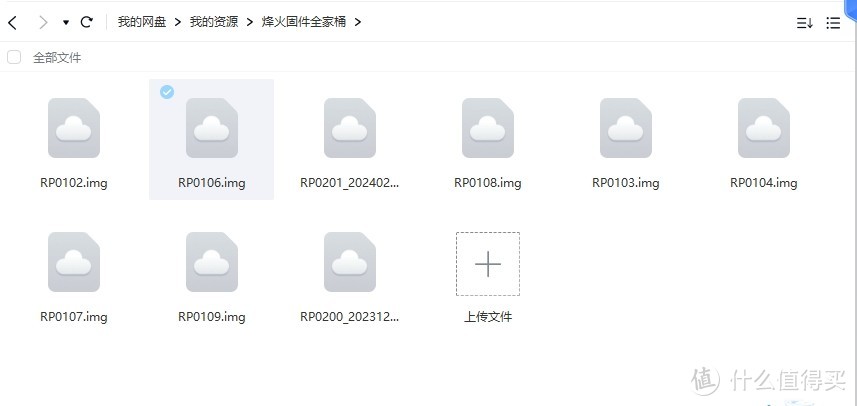
Task: Check the 全部文件 select-all checkbox
Action: (14, 57)
